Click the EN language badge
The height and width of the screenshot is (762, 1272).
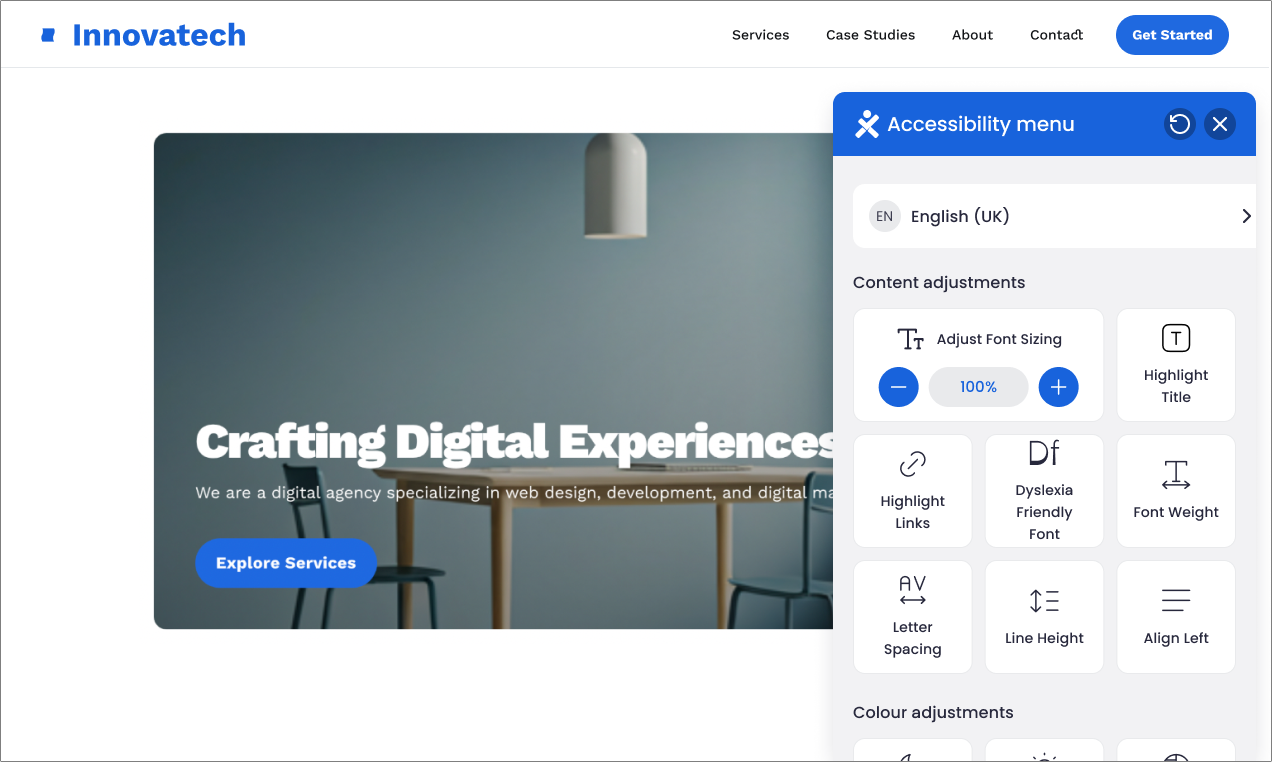tap(885, 216)
